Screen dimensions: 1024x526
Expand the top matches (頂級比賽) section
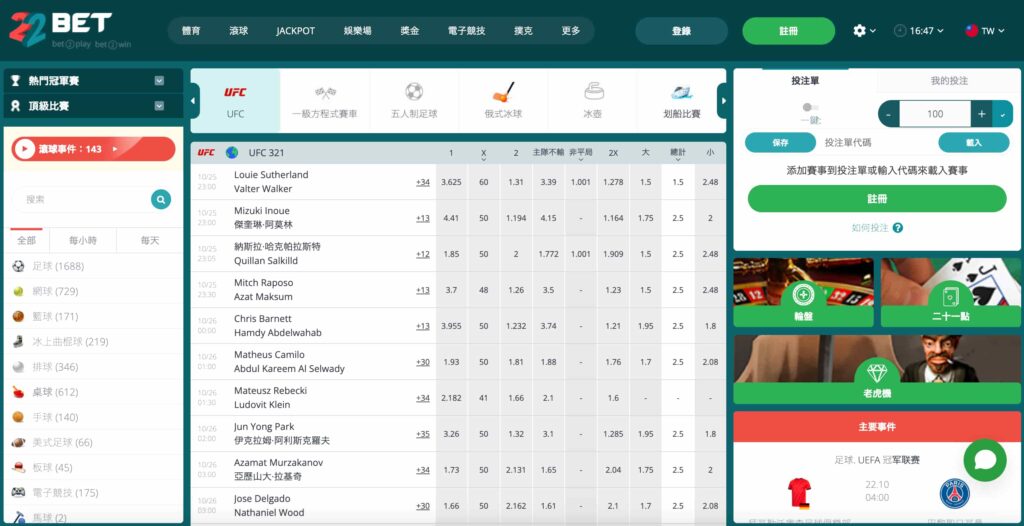tap(159, 105)
